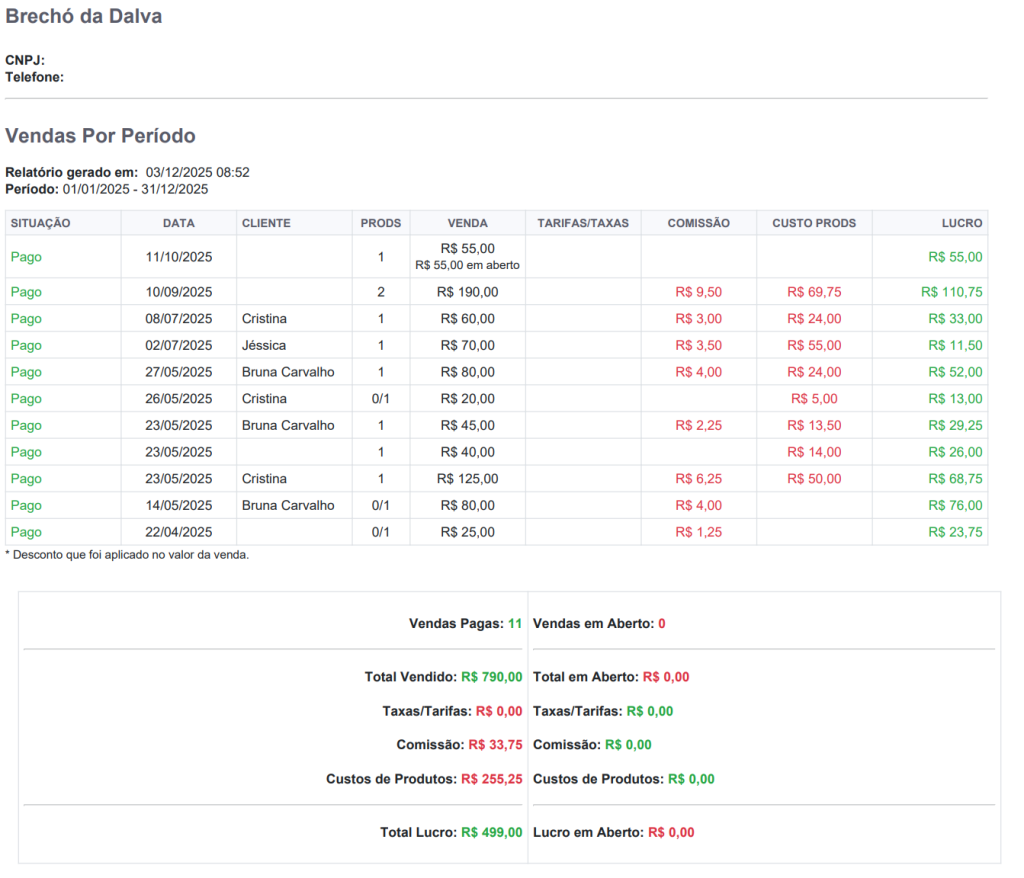Click the CUSTO PRODS column header
Screen dimensions: 1024x878
point(814,223)
